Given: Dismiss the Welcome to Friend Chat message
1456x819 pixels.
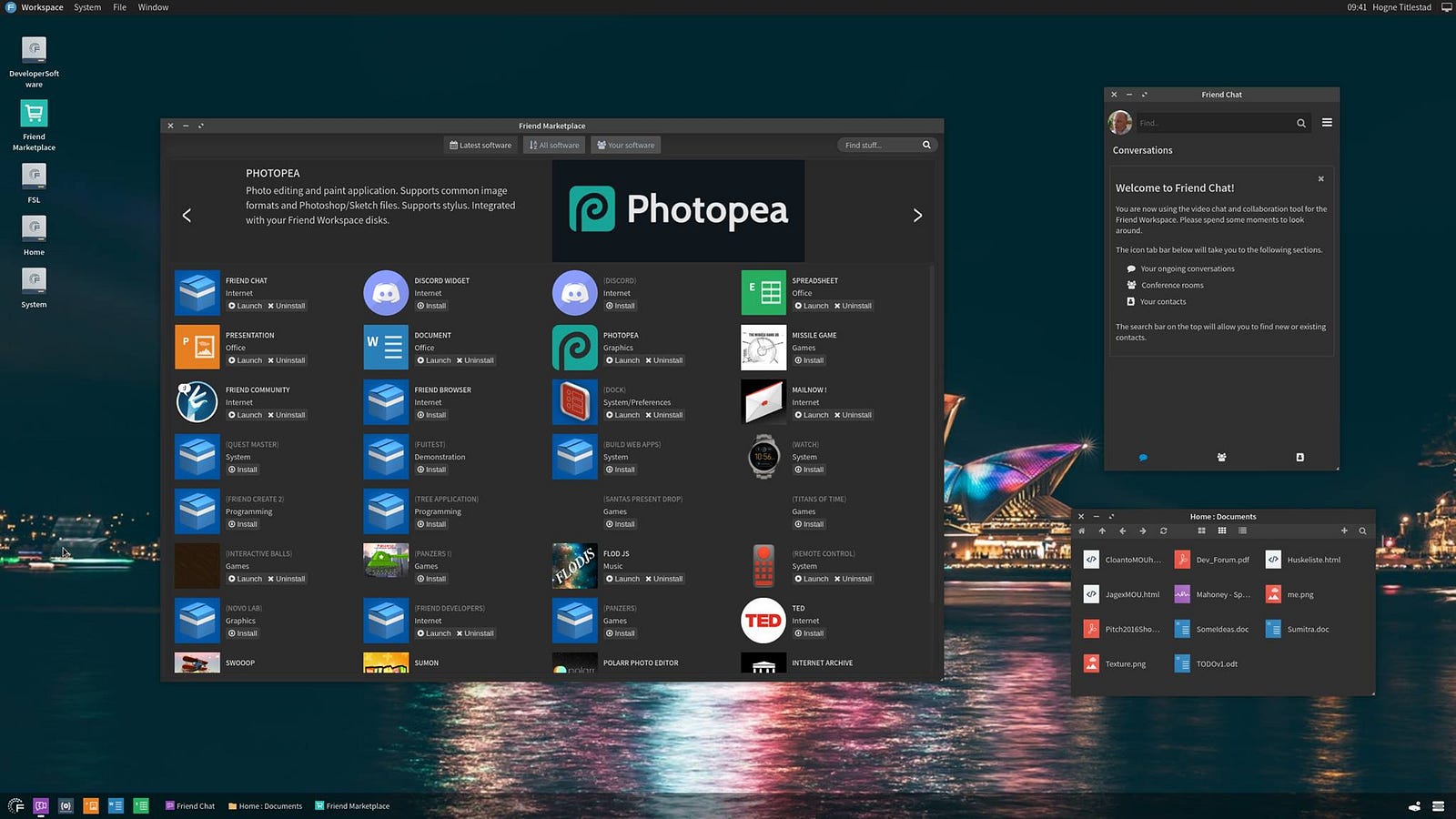Looking at the screenshot, I should (1321, 178).
